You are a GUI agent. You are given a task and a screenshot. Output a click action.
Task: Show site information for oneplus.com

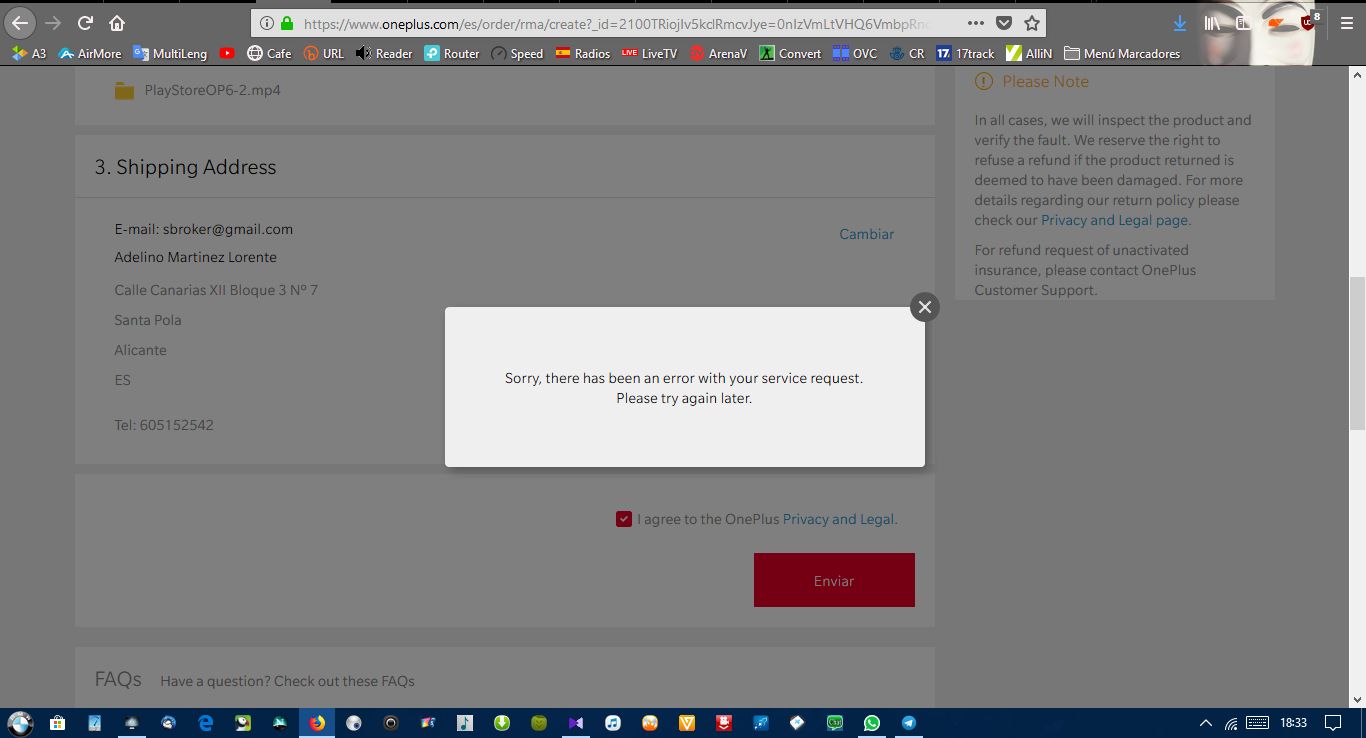(266, 23)
